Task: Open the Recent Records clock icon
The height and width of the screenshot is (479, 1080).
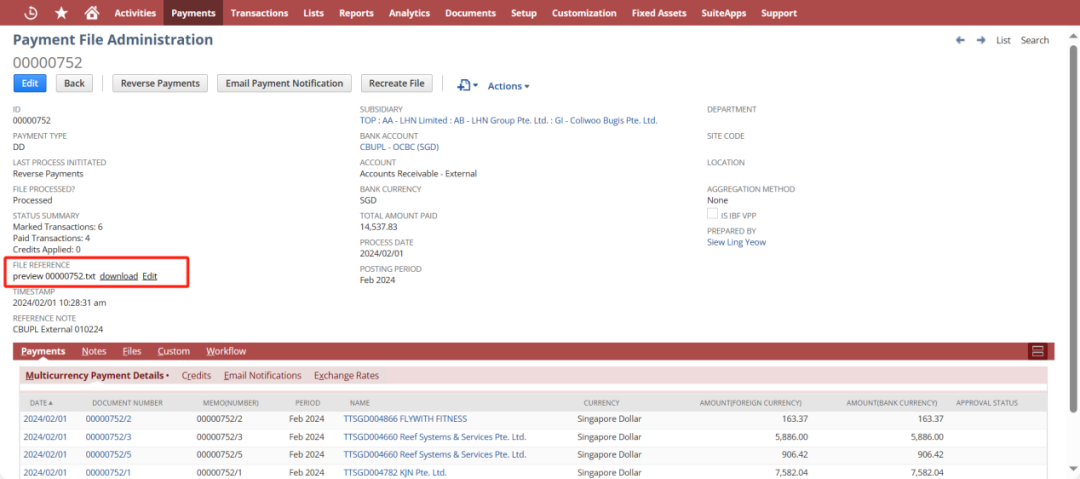Action: coord(31,12)
